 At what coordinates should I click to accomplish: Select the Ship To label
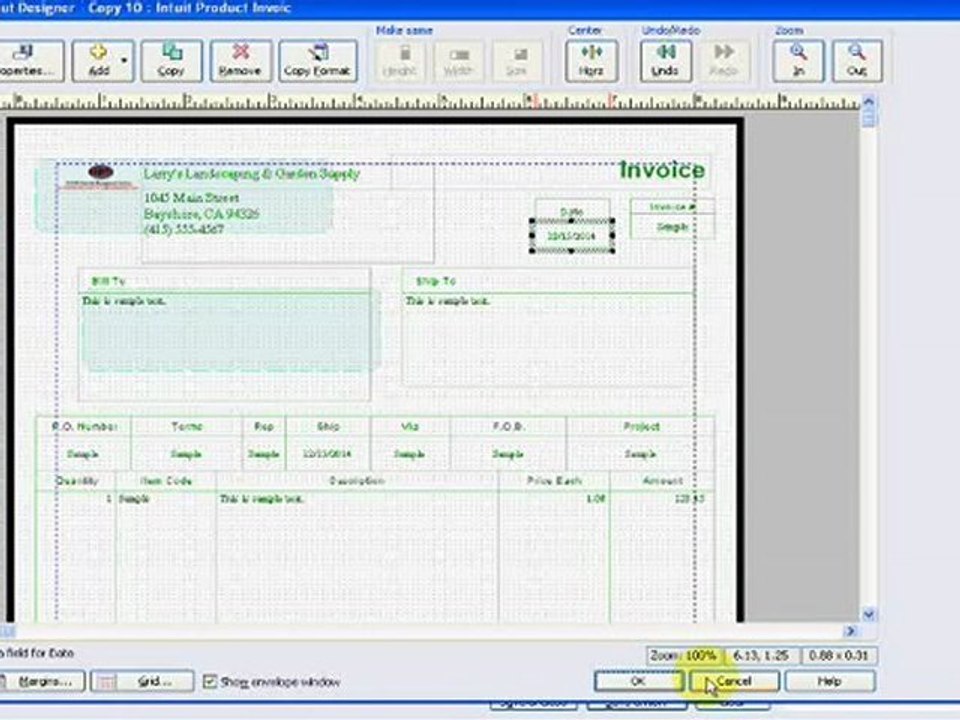pyautogui.click(x=436, y=281)
